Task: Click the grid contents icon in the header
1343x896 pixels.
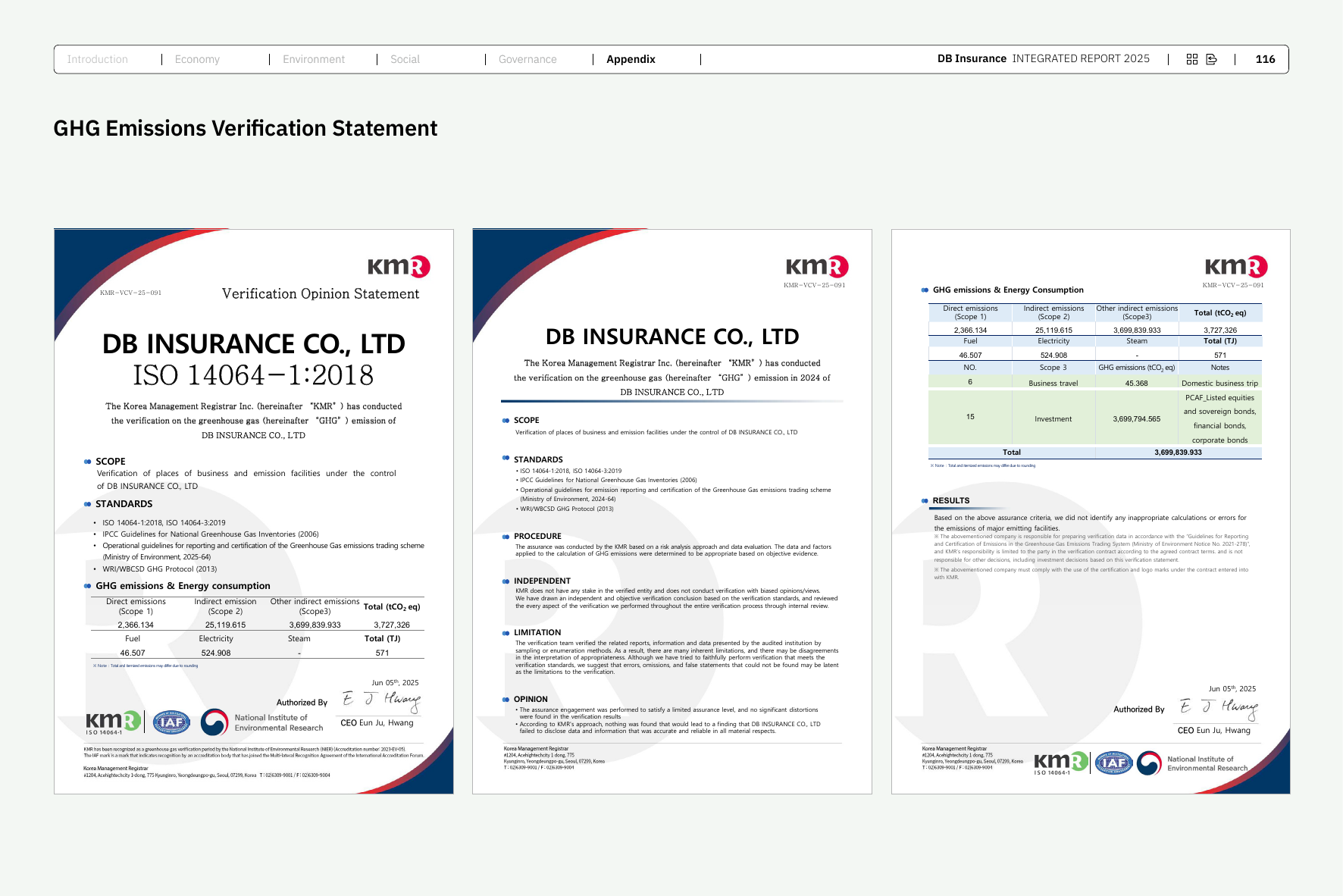Action: pyautogui.click(x=1192, y=59)
